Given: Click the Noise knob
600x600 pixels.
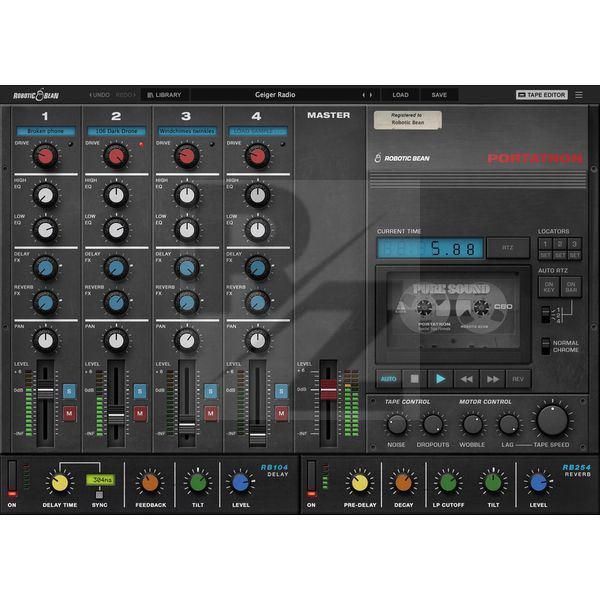Looking at the screenshot, I should (397, 424).
